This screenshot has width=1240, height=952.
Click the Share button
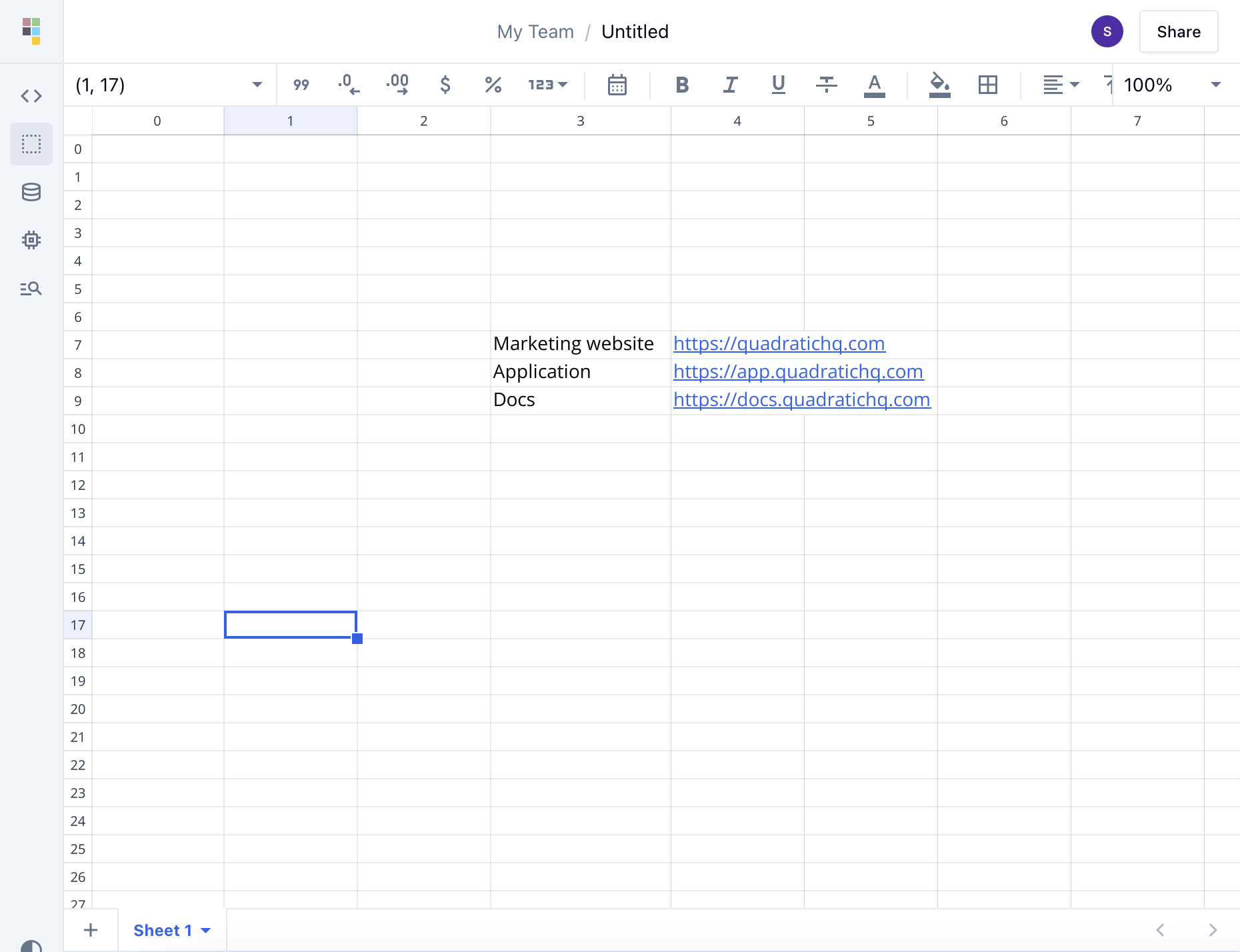pos(1179,31)
